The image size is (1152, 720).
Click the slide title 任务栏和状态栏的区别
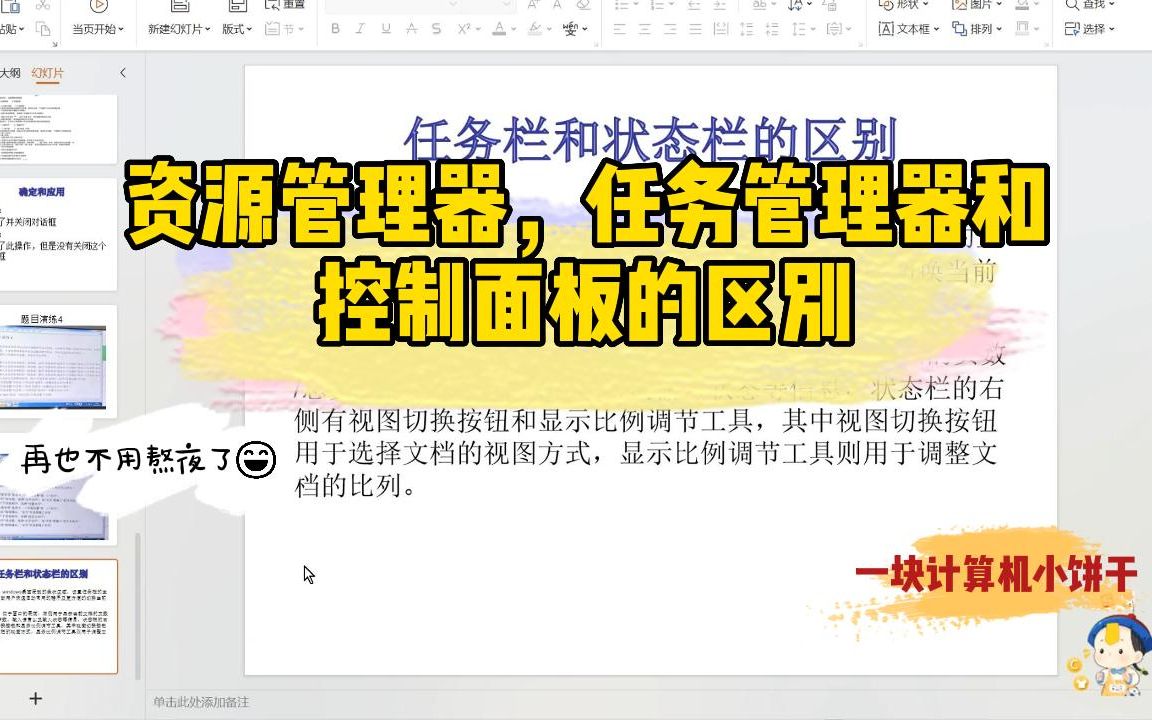pos(651,138)
